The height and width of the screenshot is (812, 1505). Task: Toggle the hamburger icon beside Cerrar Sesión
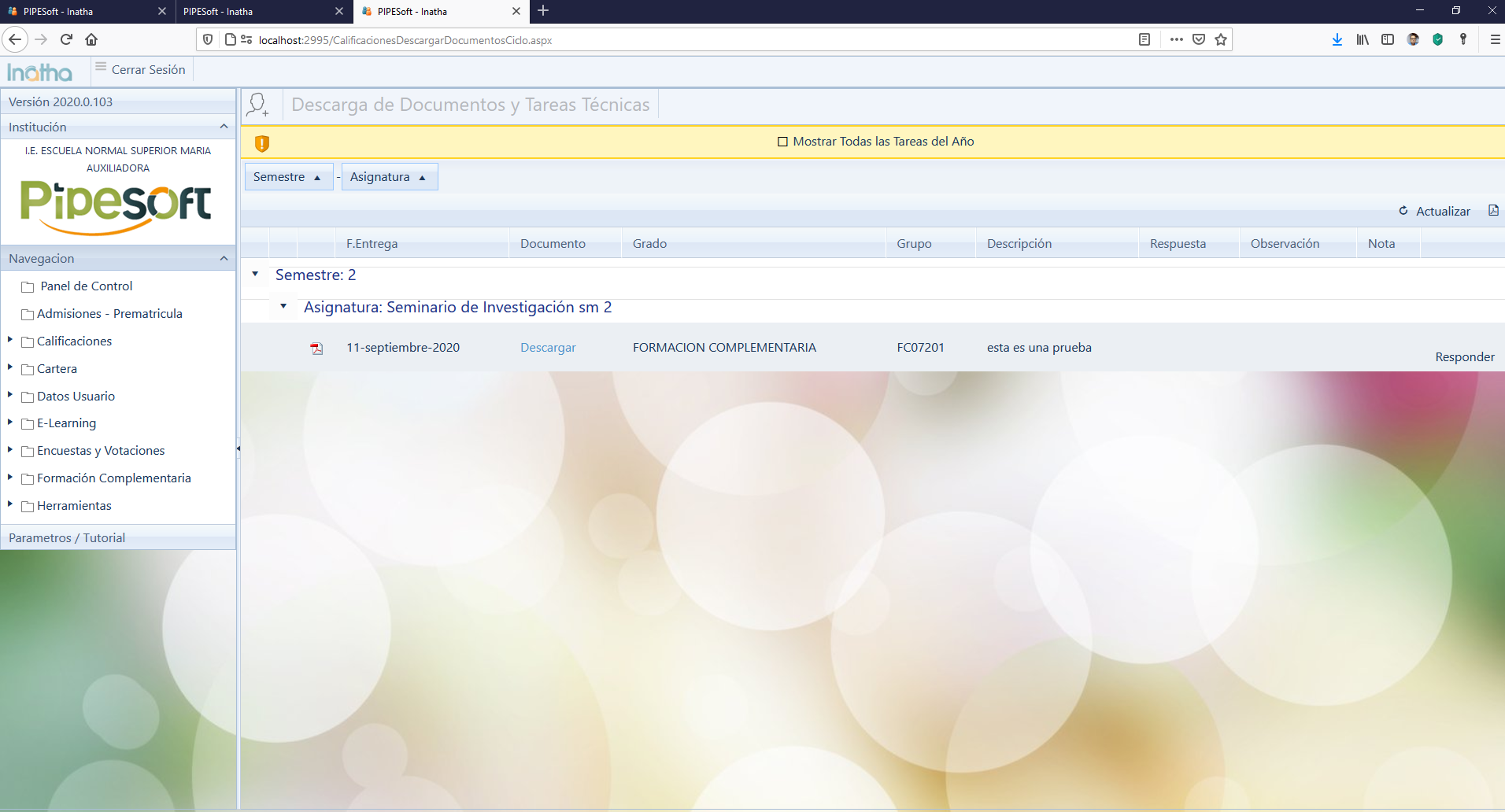101,68
